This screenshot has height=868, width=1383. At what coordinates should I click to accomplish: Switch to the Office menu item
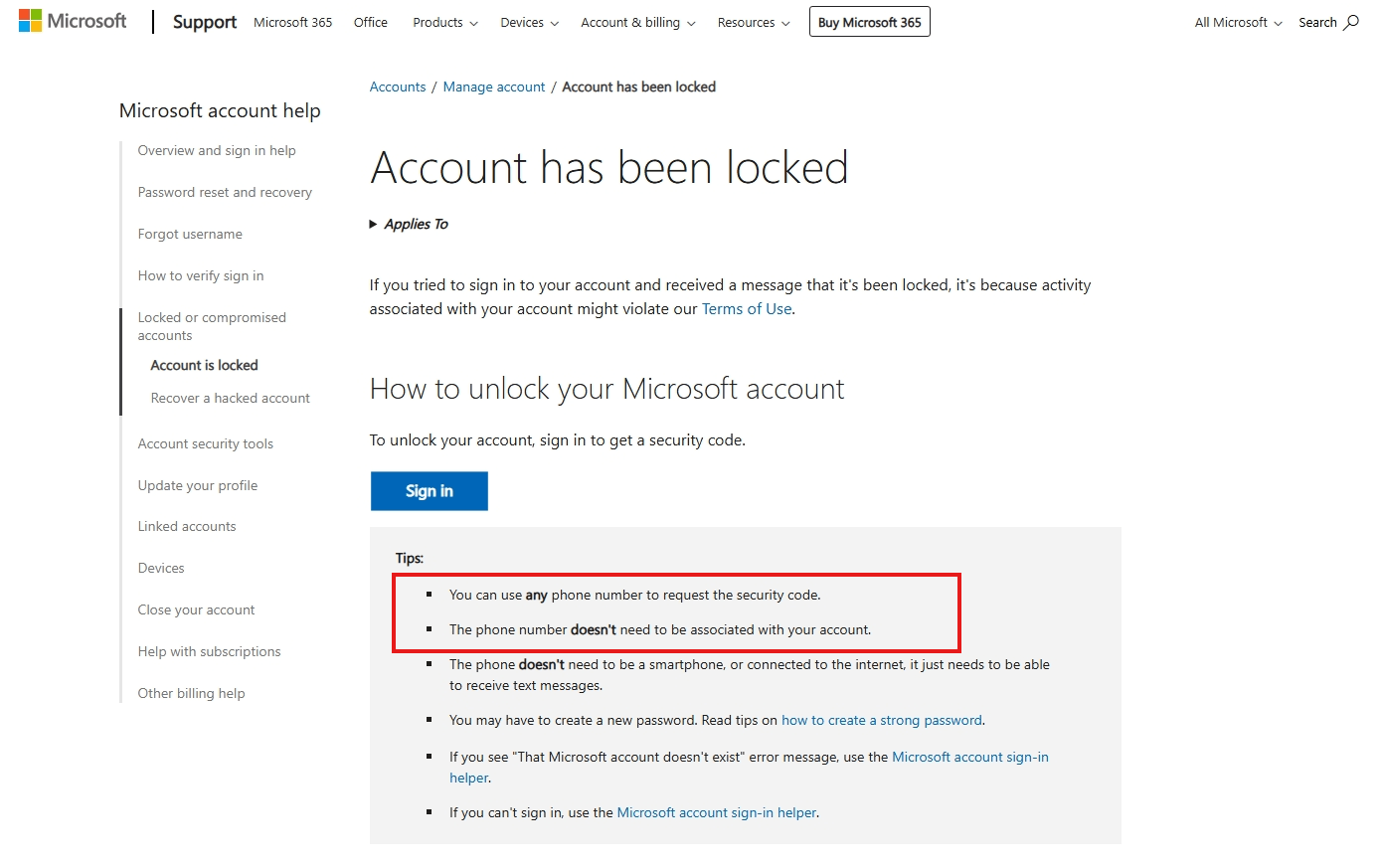tap(370, 22)
